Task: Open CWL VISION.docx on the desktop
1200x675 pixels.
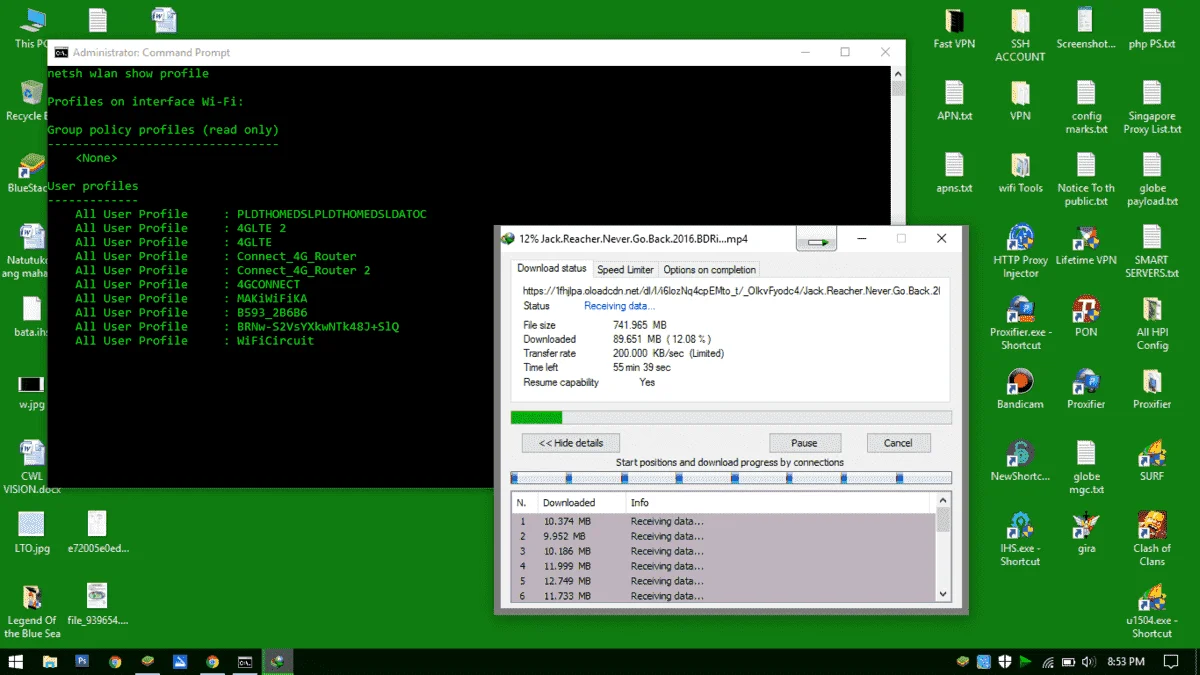Action: click(x=32, y=468)
